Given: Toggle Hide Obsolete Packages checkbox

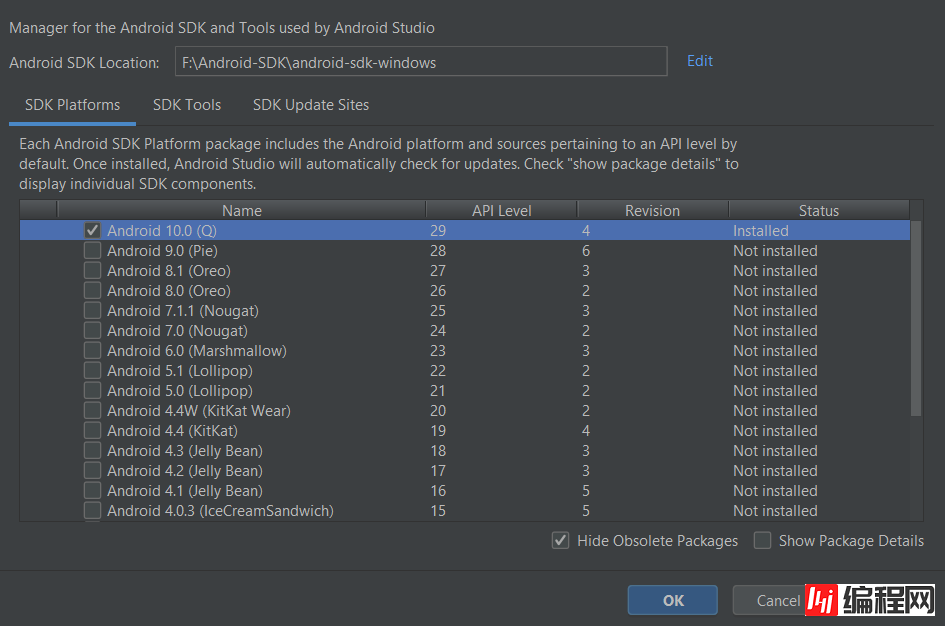Looking at the screenshot, I should 560,541.
